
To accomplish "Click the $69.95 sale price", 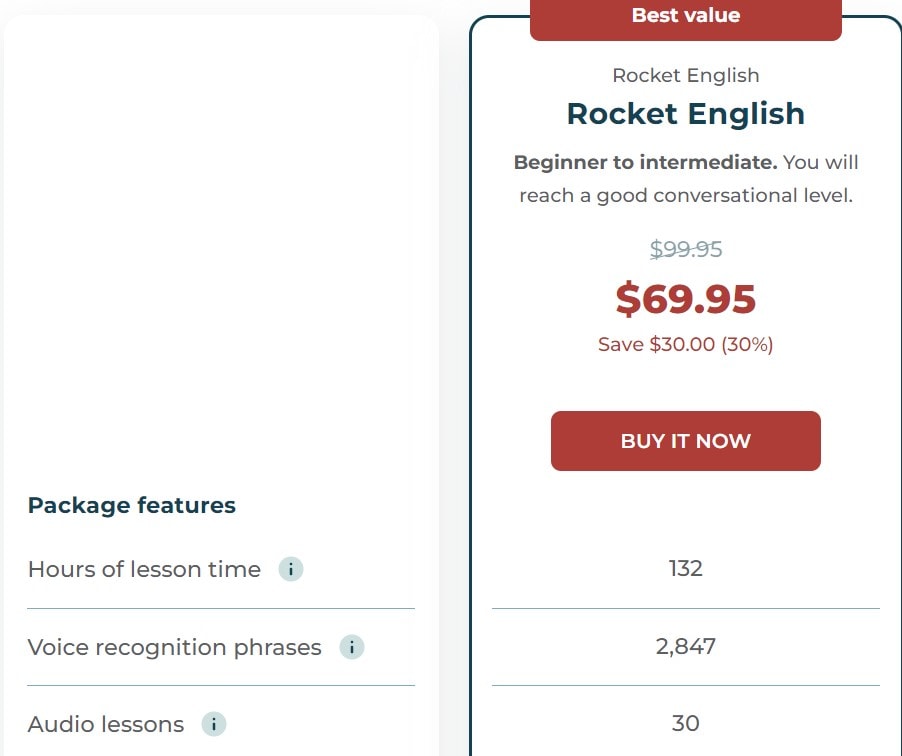I will pyautogui.click(x=685, y=299).
